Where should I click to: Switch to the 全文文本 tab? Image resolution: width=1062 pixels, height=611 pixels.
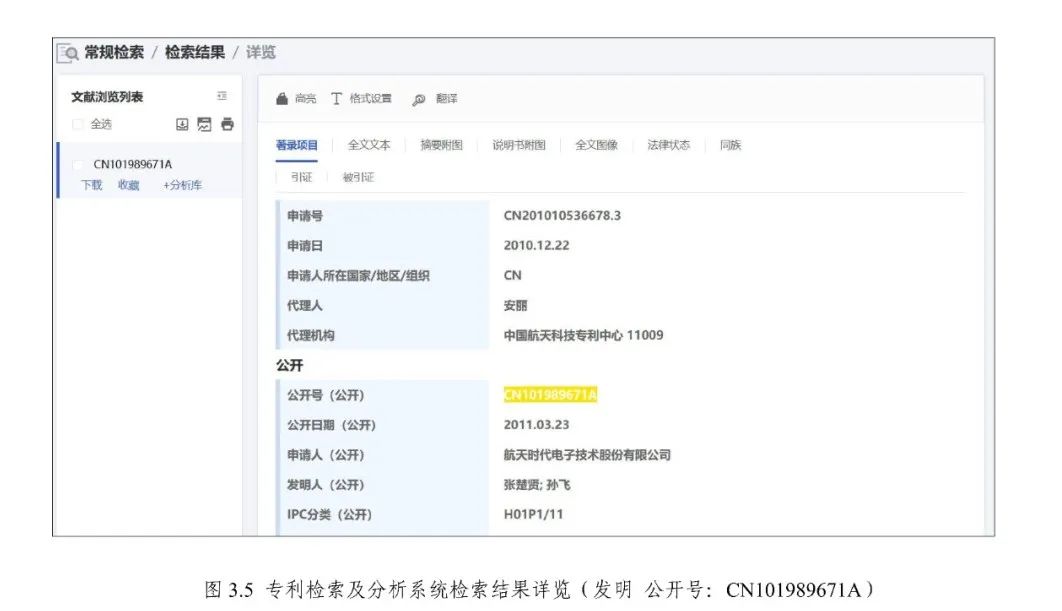(x=369, y=145)
